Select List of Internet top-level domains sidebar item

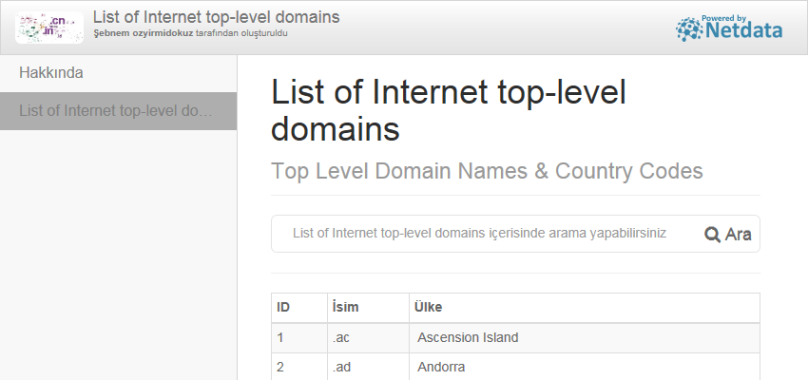pos(119,111)
